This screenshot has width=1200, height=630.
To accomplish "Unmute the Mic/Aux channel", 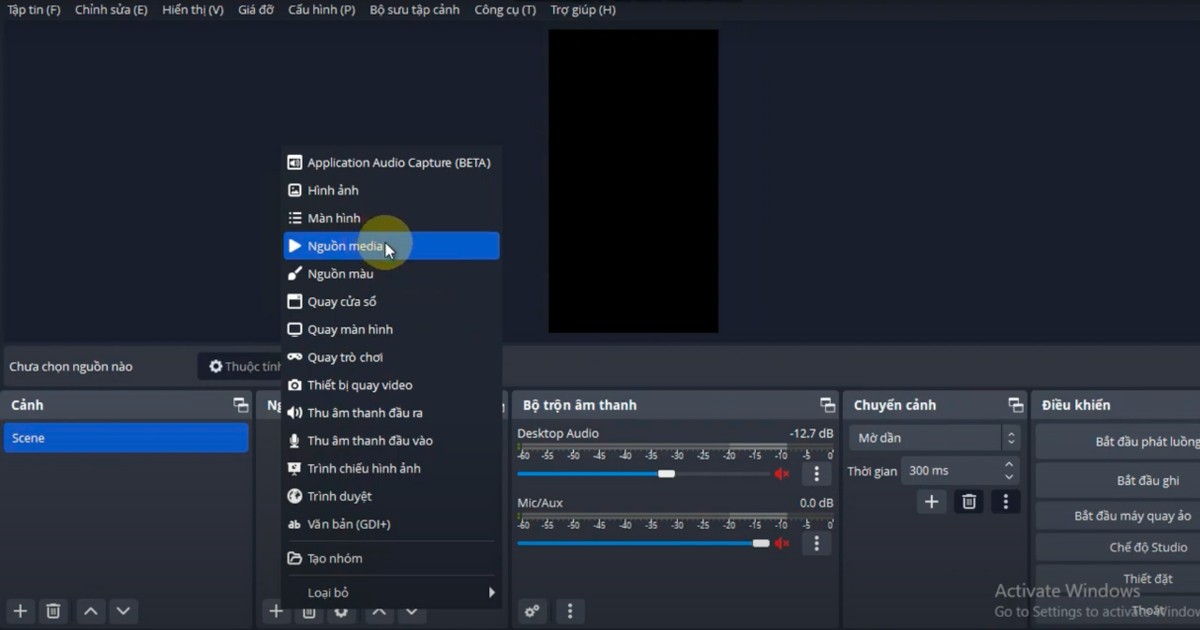I will click(783, 543).
